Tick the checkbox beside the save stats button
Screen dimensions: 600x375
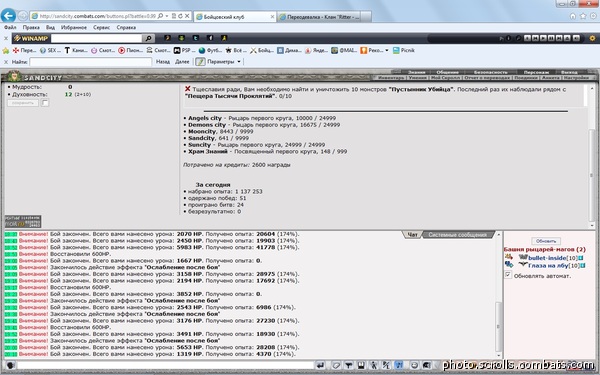(45, 103)
